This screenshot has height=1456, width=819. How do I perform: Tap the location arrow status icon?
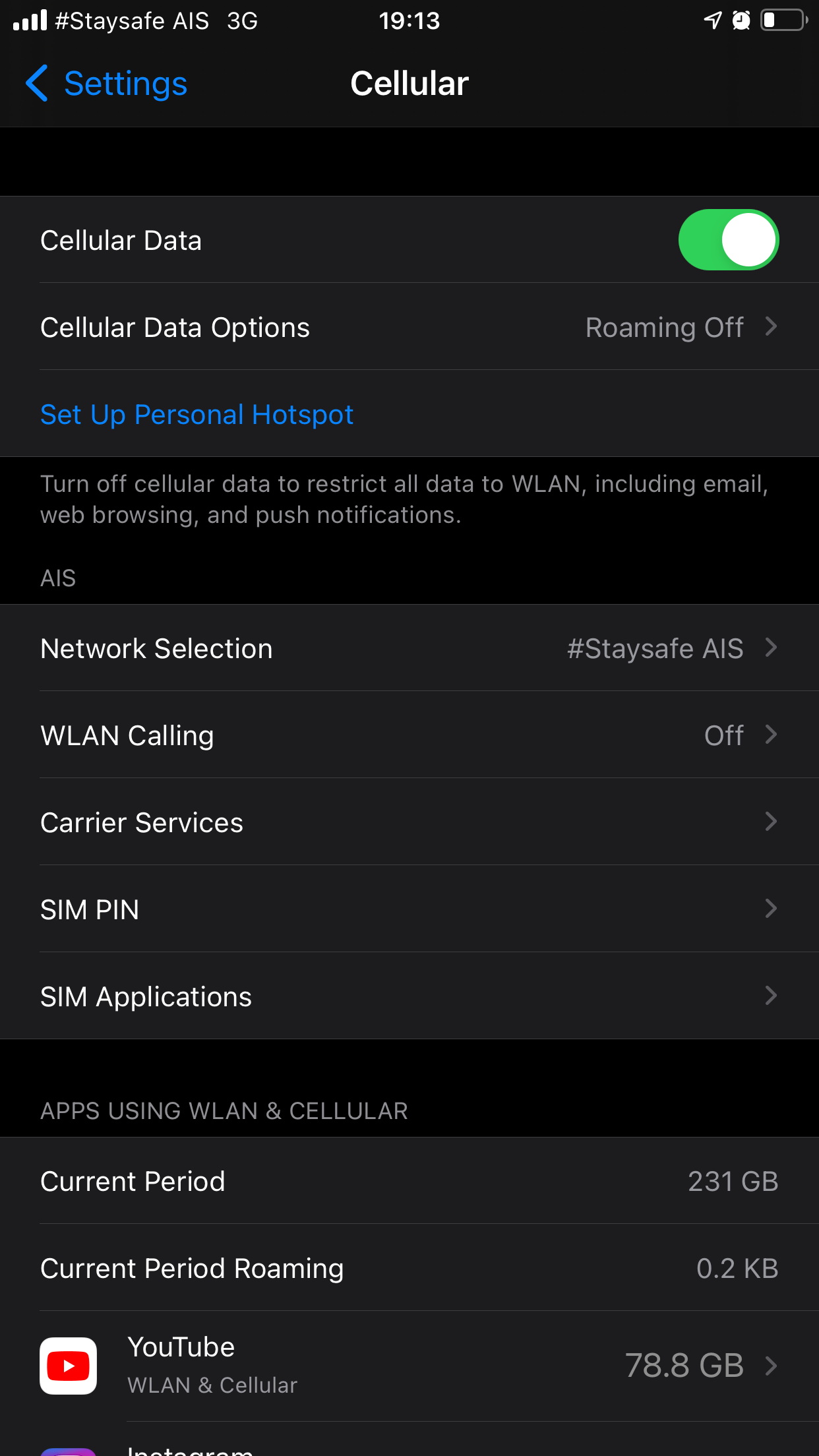(x=712, y=20)
